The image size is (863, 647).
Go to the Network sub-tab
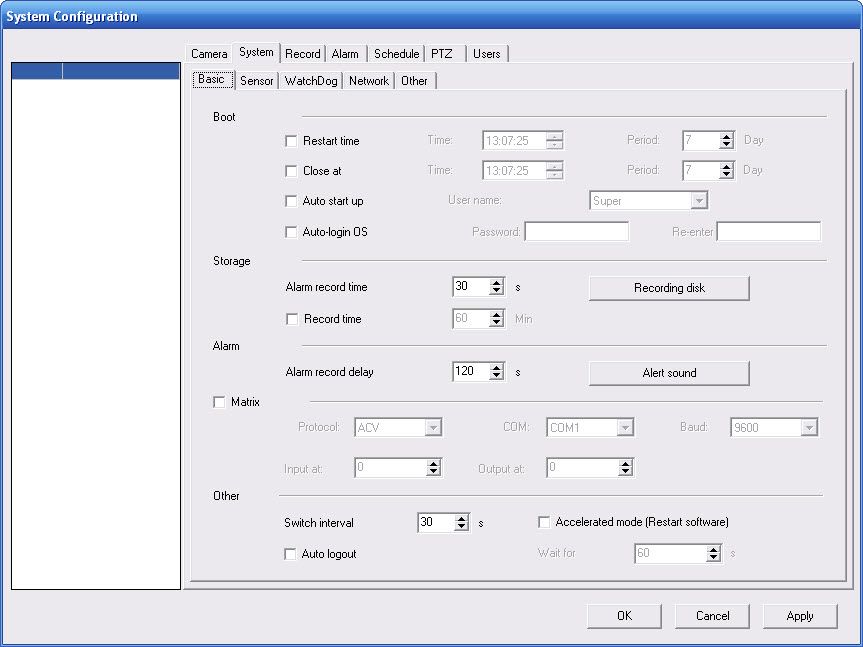point(368,81)
